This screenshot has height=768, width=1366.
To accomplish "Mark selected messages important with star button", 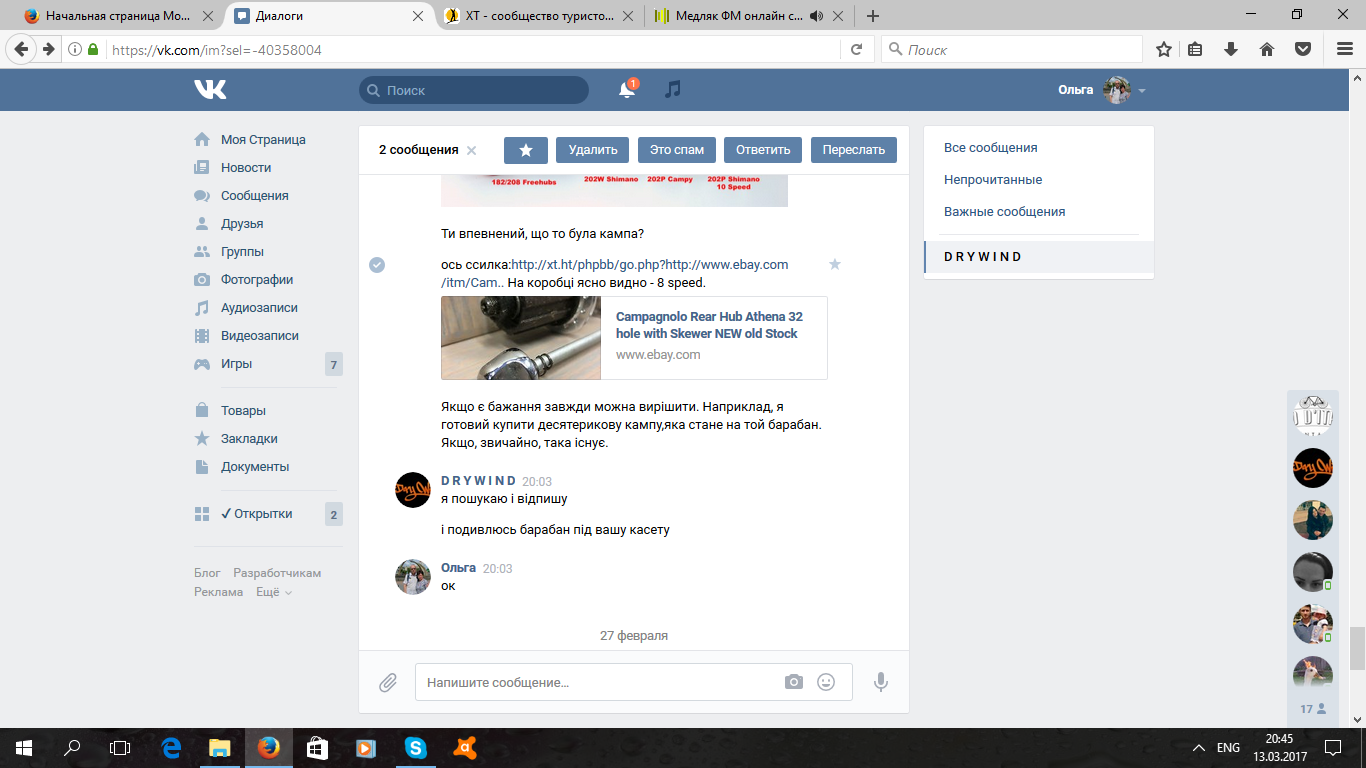I will [x=526, y=150].
